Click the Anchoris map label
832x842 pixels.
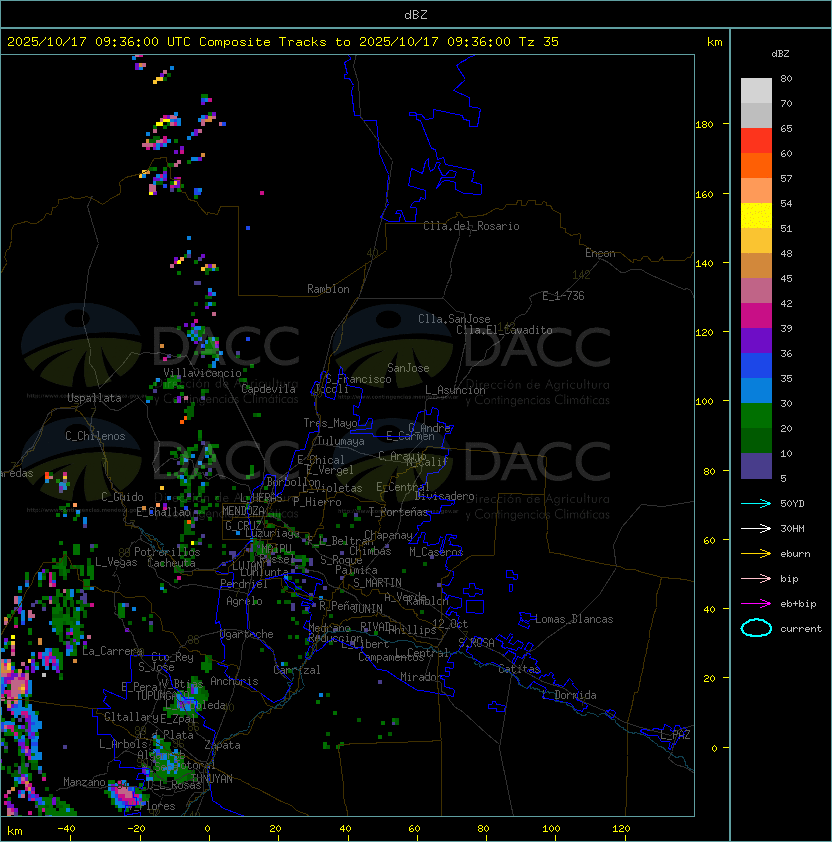pos(234,681)
